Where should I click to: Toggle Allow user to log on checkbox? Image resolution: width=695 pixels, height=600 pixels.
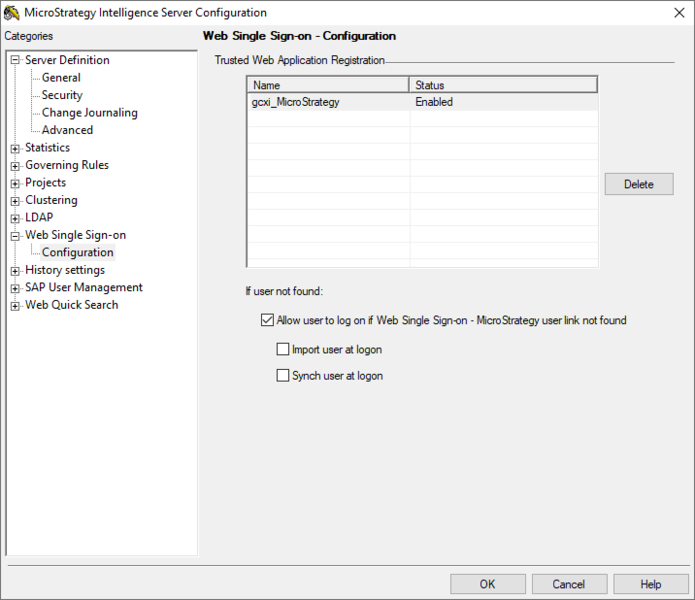pos(267,321)
